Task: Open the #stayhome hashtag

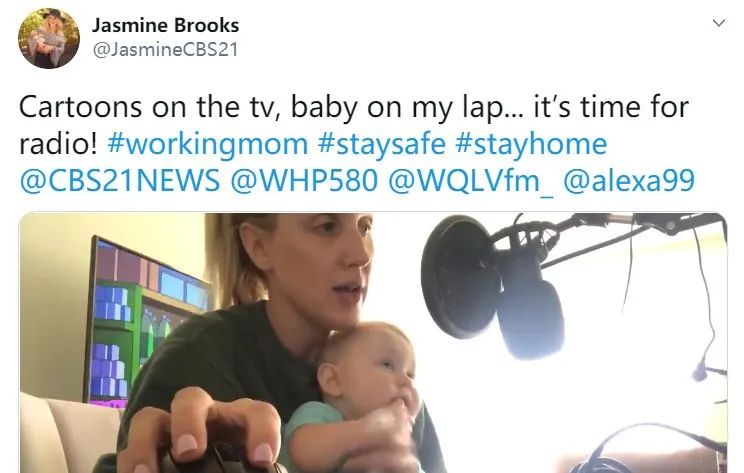Action: coord(531,144)
